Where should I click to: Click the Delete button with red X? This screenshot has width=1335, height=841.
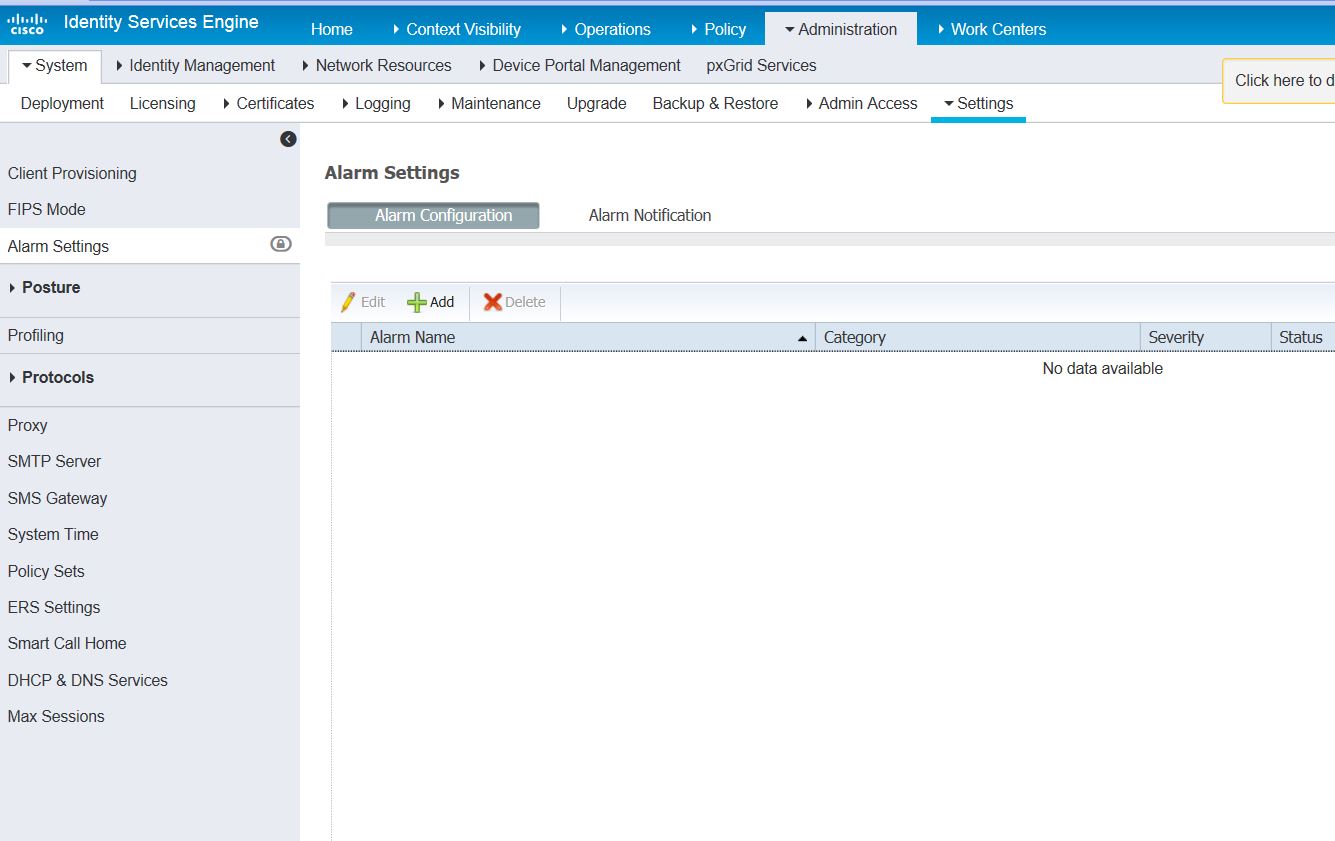515,302
